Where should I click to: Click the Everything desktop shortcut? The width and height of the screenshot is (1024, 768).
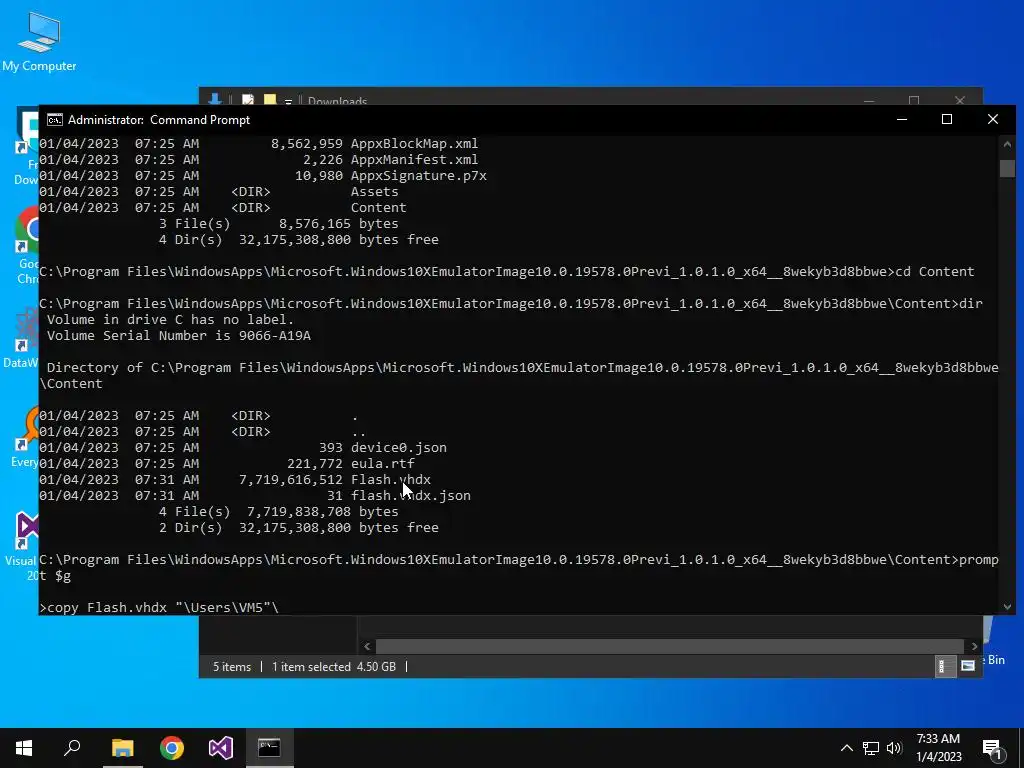26,436
